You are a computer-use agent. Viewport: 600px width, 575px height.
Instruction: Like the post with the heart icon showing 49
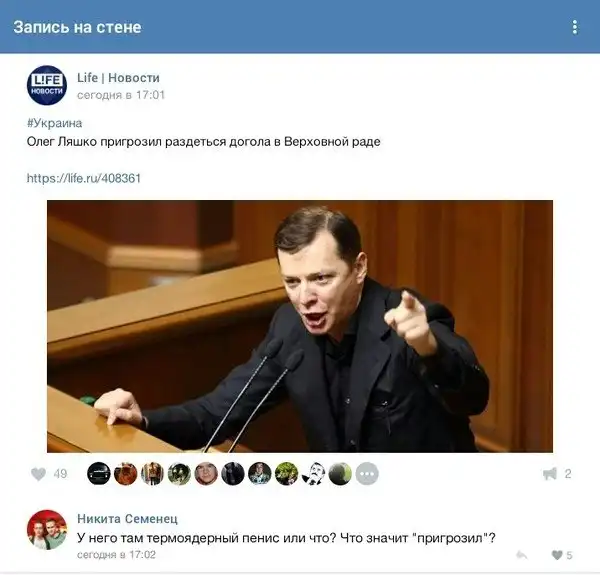[39, 474]
